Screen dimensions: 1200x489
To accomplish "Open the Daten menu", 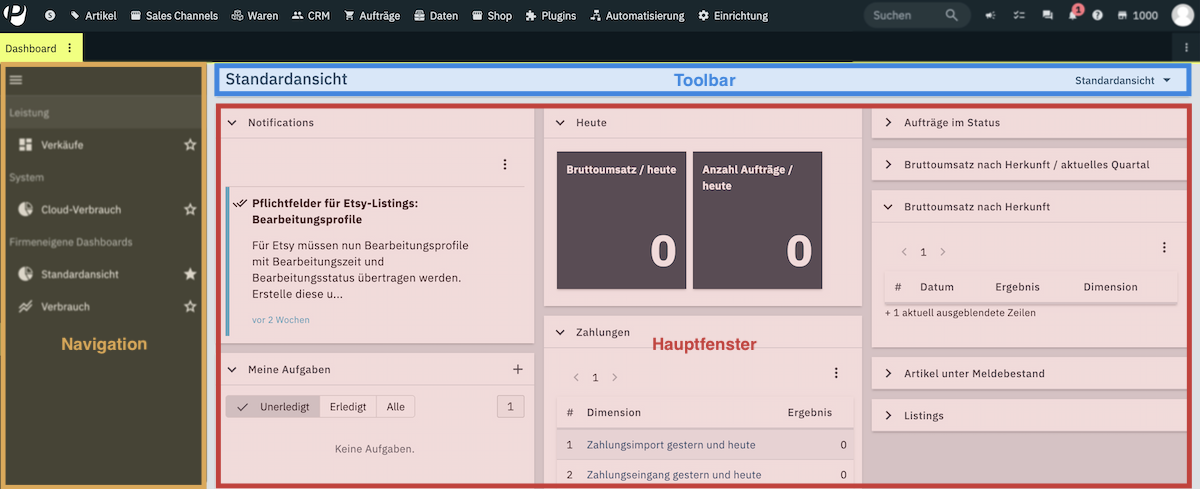I will coord(436,16).
